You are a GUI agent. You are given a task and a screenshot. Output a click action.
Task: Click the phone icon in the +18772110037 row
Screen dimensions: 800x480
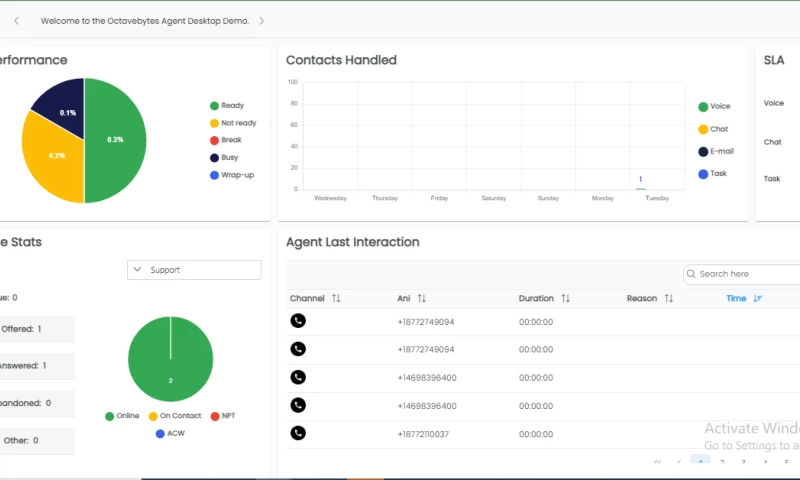[298, 433]
